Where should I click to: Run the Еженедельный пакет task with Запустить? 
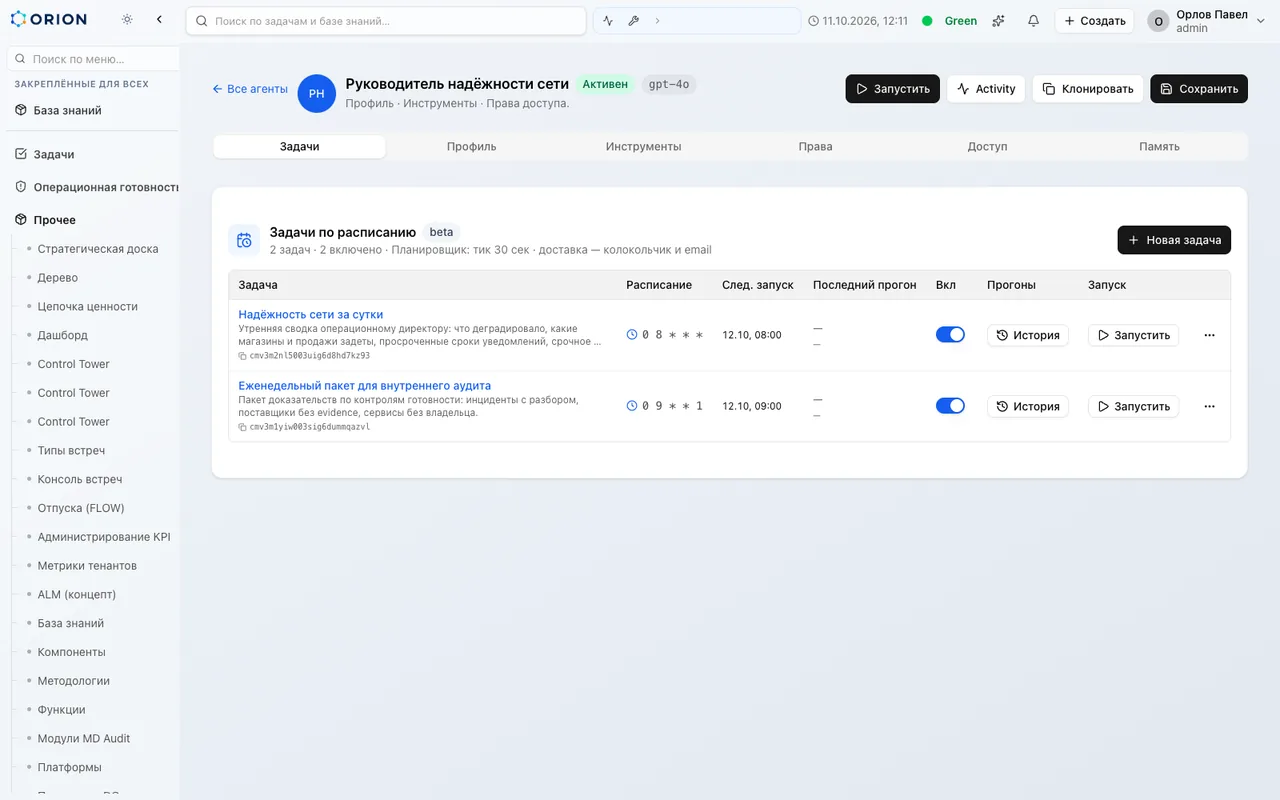coord(1133,406)
